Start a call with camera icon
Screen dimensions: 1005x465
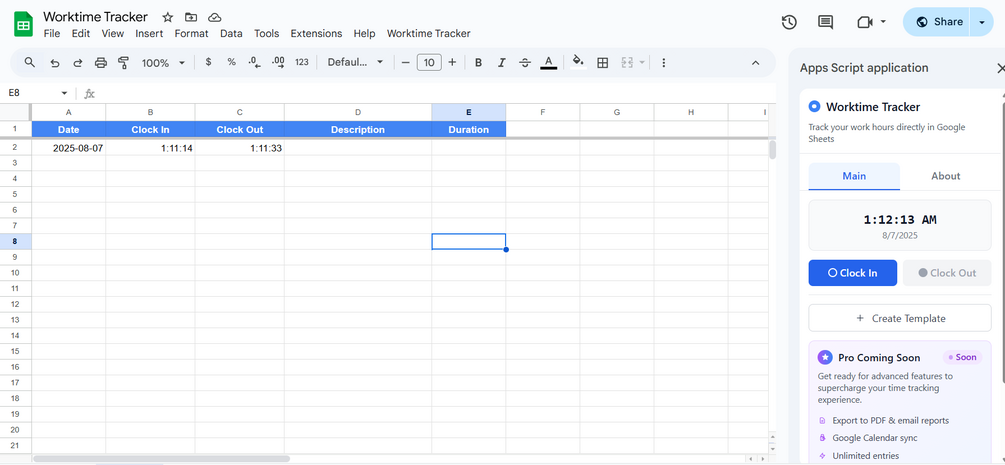click(865, 22)
